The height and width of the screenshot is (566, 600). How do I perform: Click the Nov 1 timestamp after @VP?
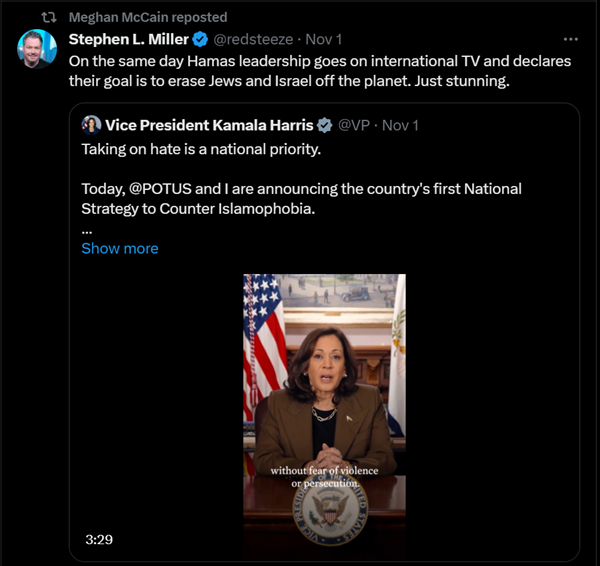point(400,125)
